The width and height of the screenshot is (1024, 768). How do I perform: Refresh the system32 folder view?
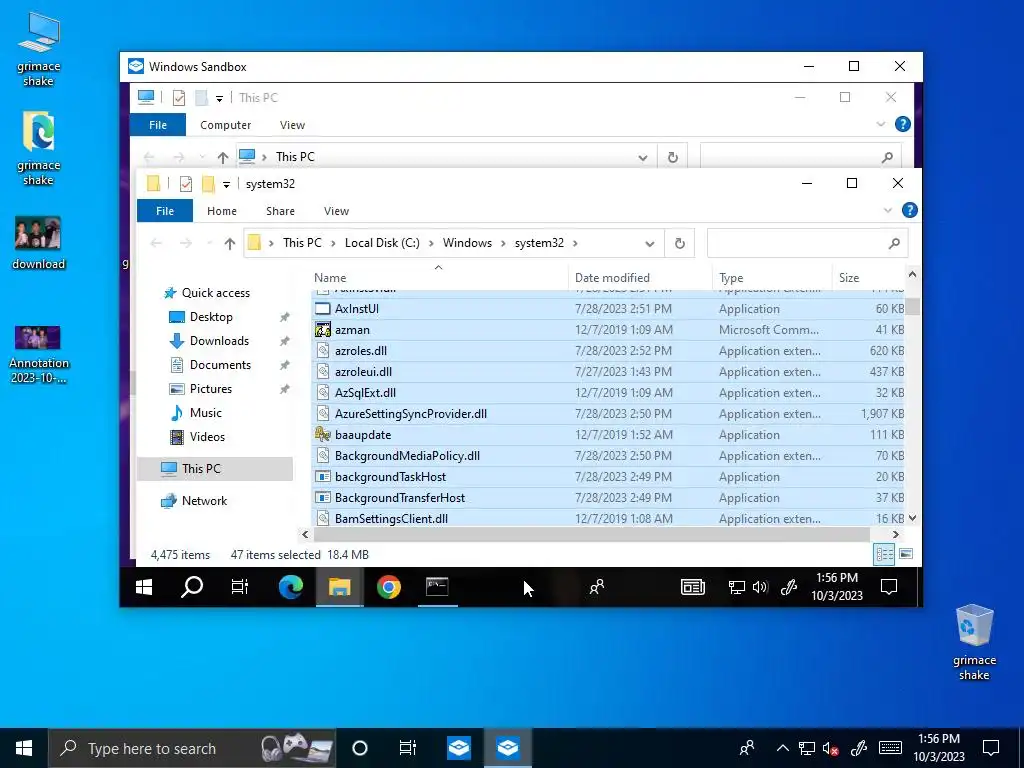tap(680, 244)
